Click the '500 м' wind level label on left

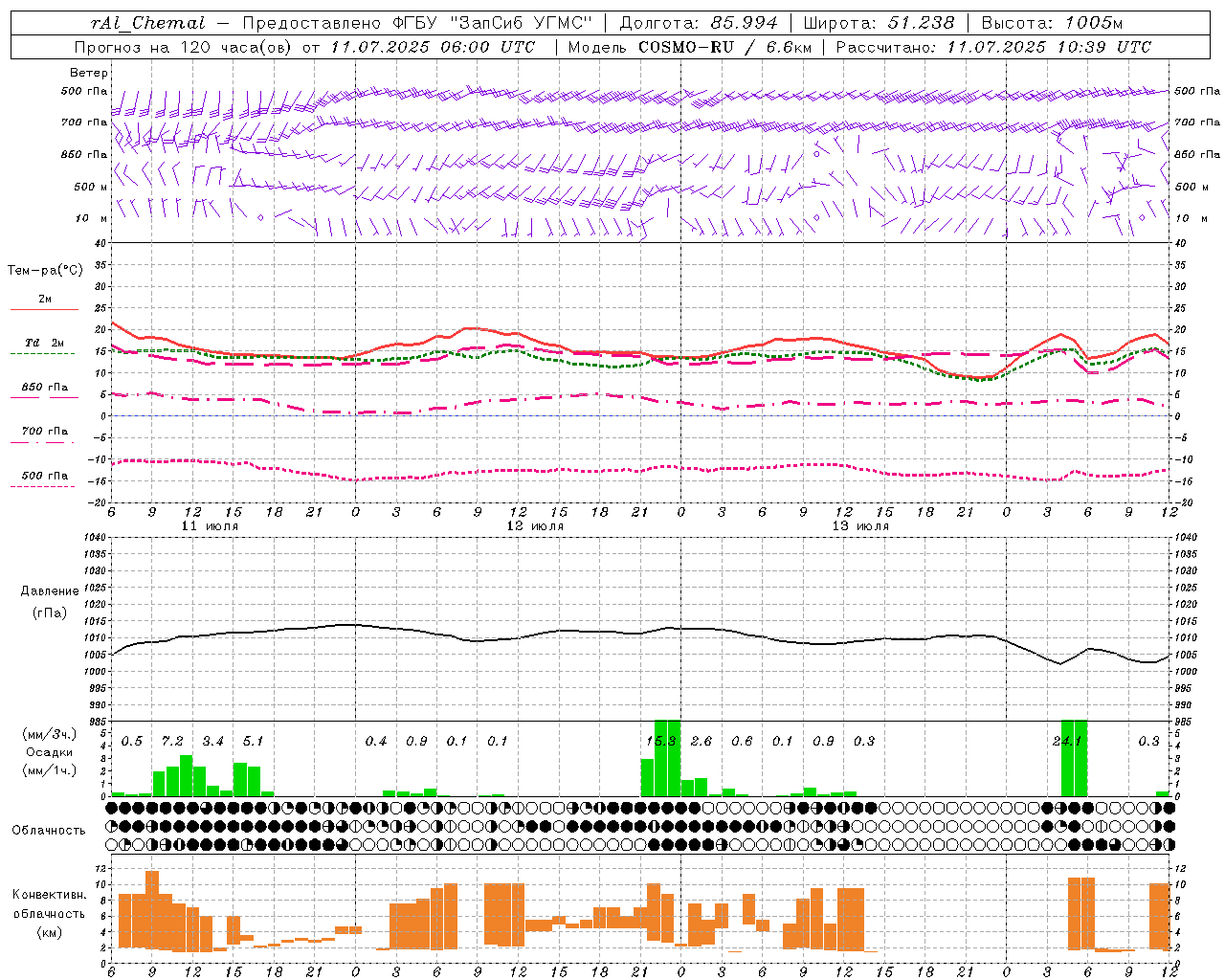91,187
